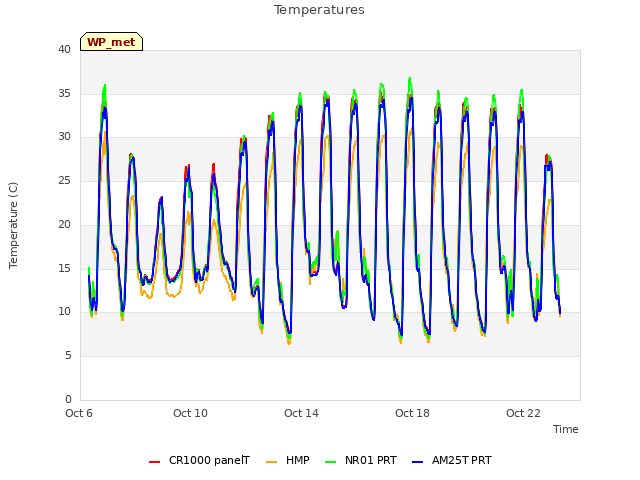Viewport: 640px width, 480px height.
Task: Click the 5 y-axis tick label
Action: (68, 356)
